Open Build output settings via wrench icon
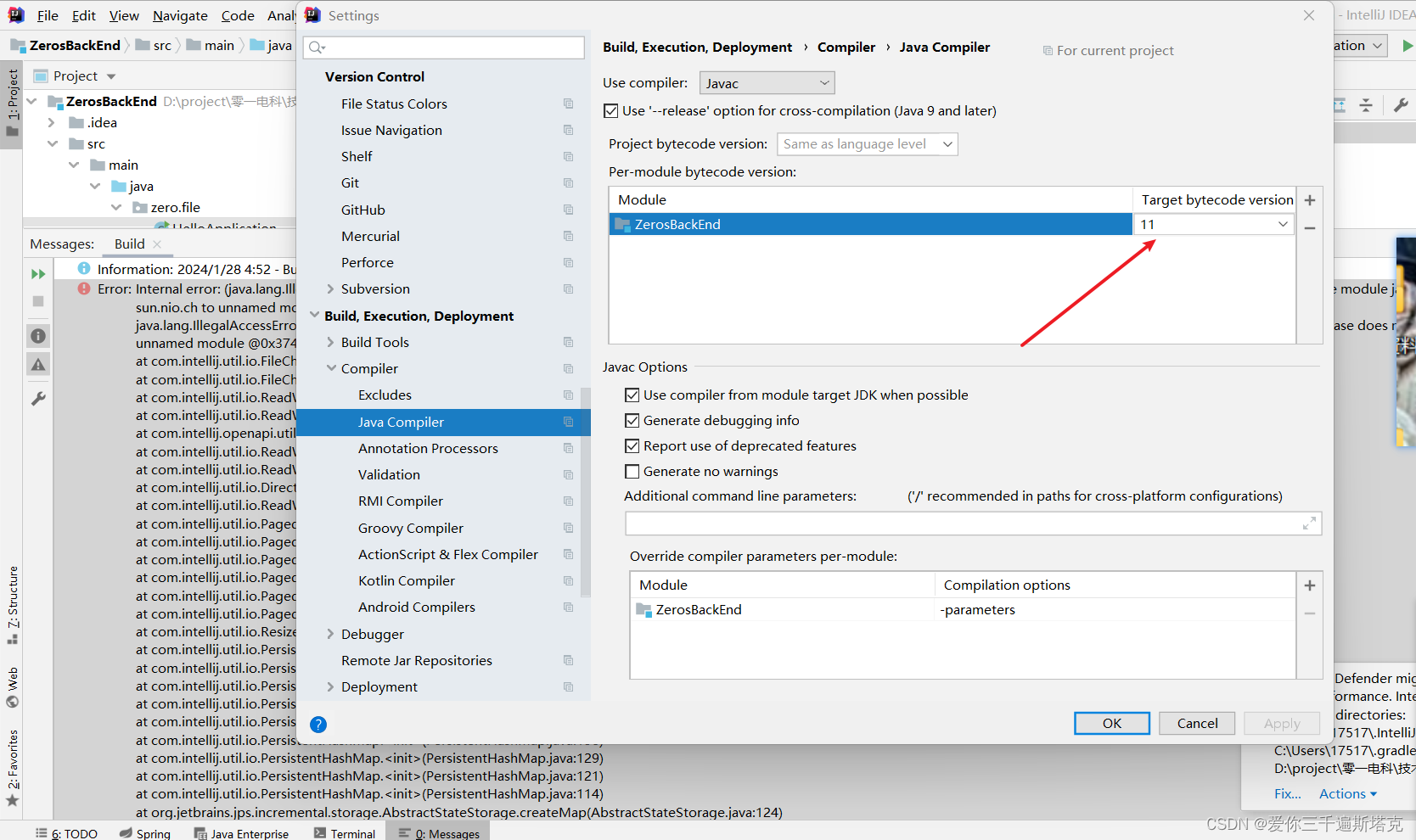 [x=37, y=398]
